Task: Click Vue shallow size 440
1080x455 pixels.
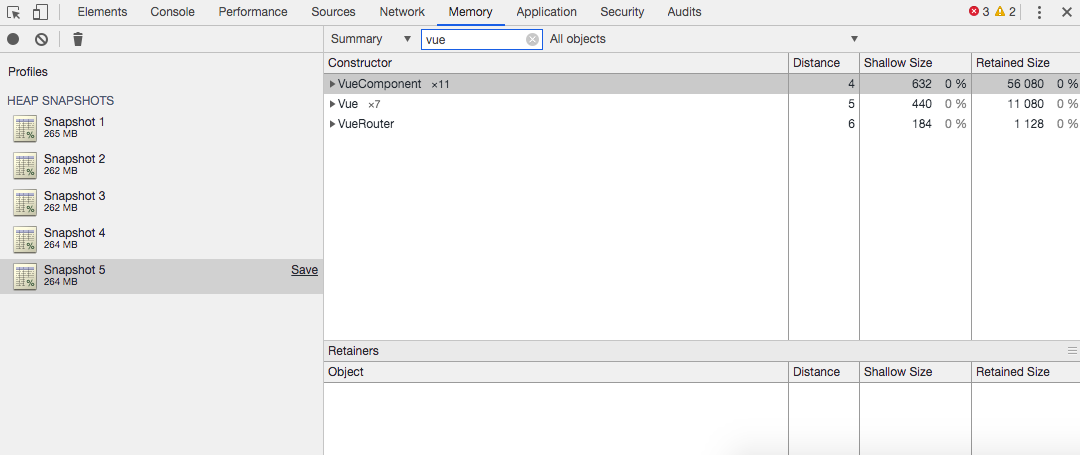Action: 920,104
